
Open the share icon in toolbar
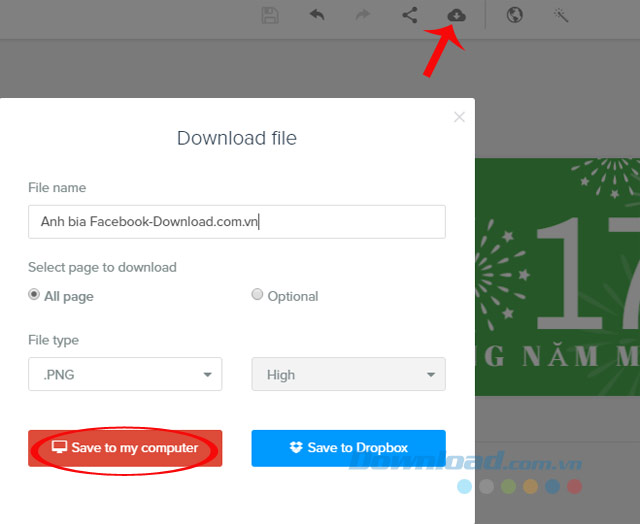410,15
